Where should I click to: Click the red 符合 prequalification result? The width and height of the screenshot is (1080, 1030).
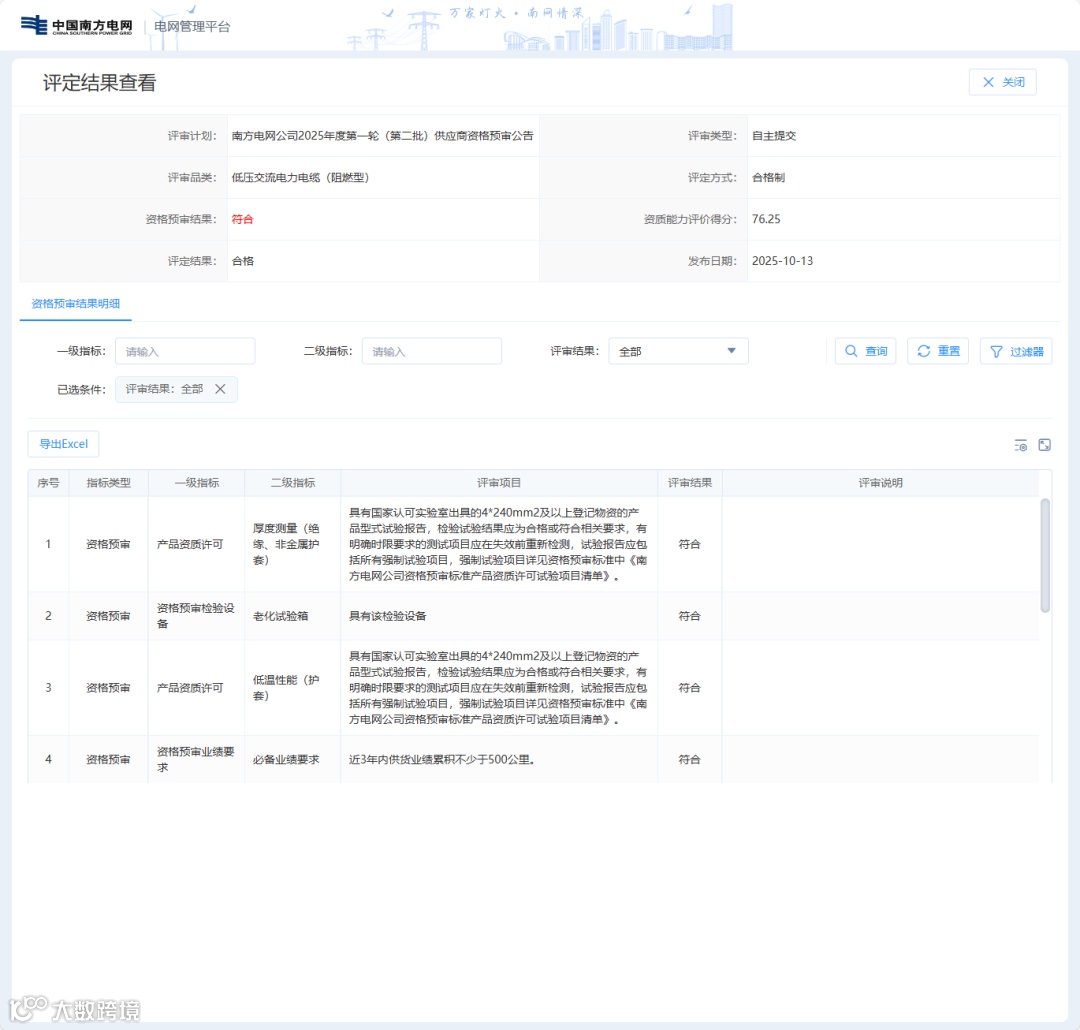pyautogui.click(x=242, y=219)
